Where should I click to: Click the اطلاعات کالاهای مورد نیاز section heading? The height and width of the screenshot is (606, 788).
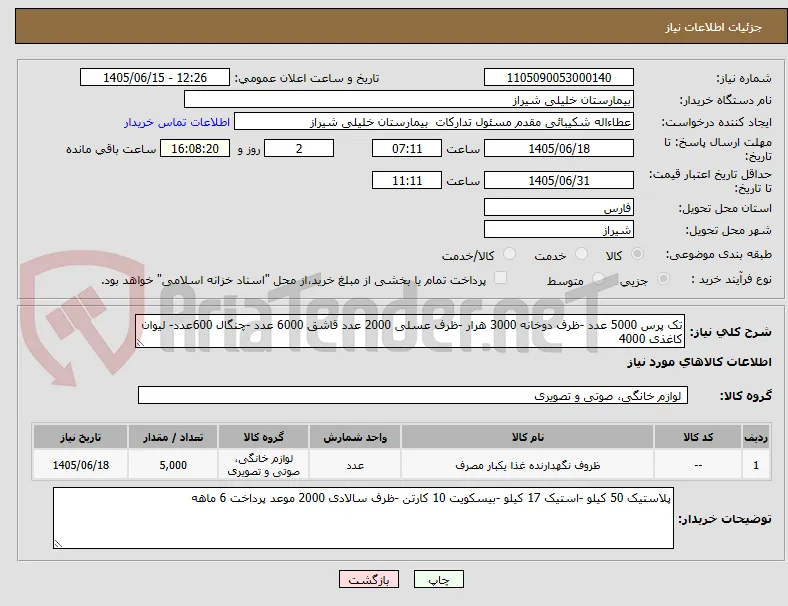[699, 362]
